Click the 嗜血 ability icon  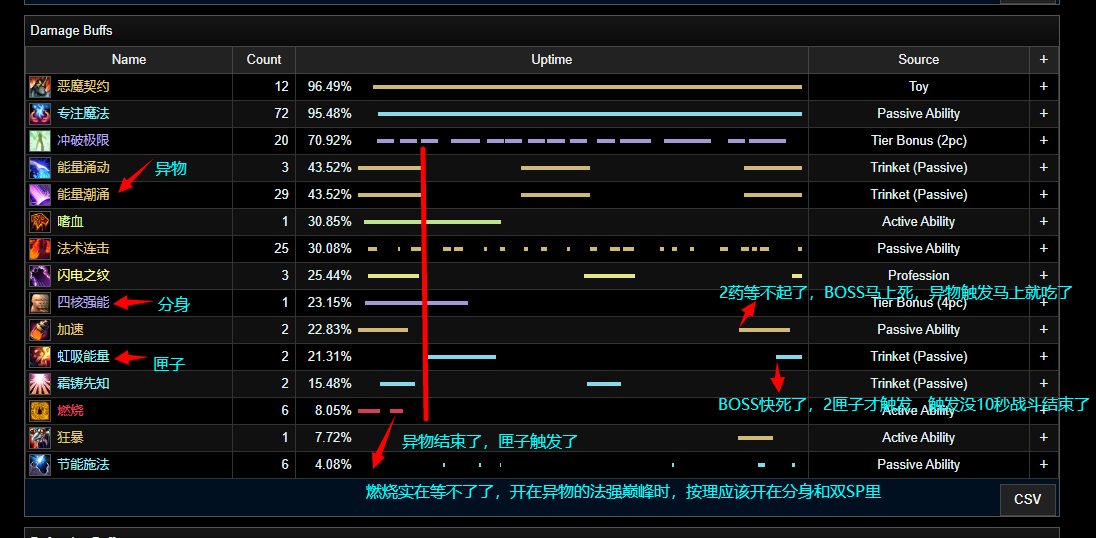click(39, 222)
